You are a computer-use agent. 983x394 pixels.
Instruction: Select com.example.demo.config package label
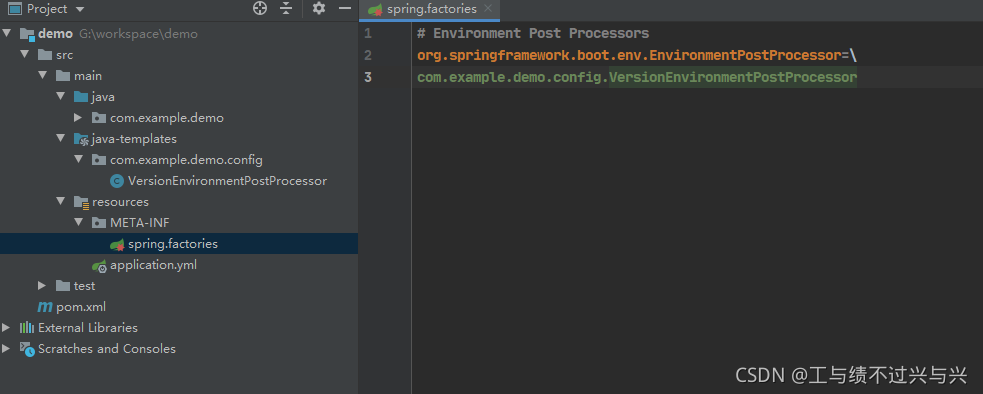tap(186, 160)
